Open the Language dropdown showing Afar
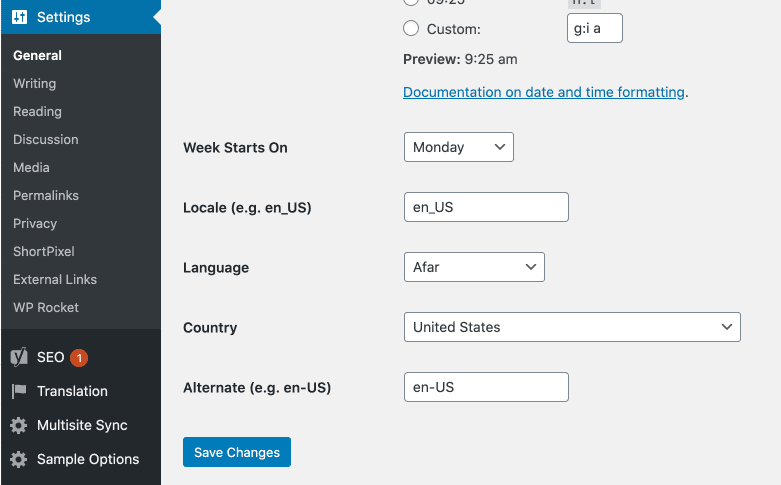The height and width of the screenshot is (485, 781). tap(474, 267)
